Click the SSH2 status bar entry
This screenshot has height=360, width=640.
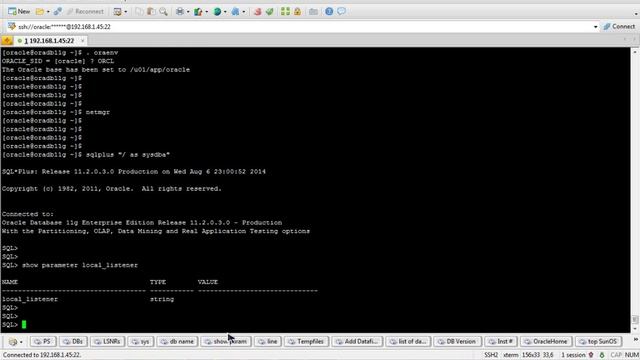pos(491,355)
